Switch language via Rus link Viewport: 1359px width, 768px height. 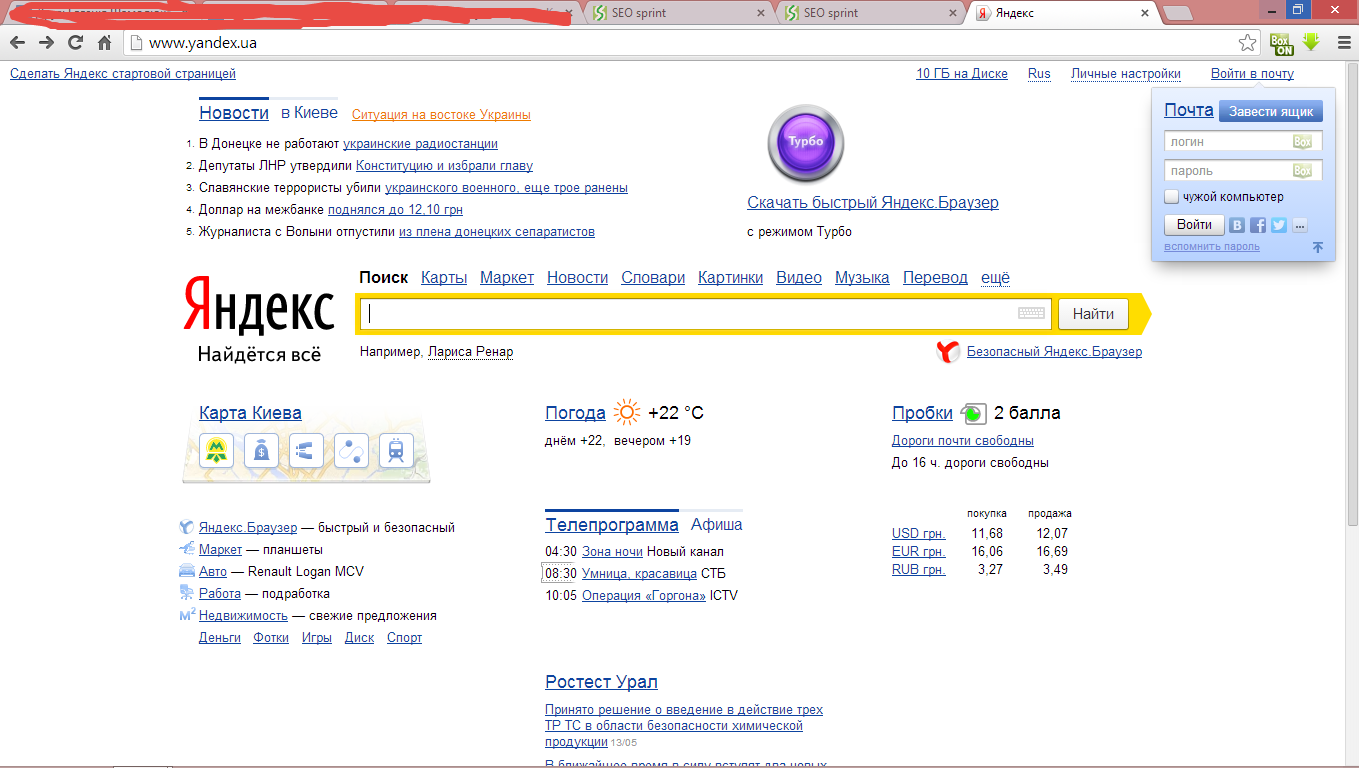point(1039,73)
